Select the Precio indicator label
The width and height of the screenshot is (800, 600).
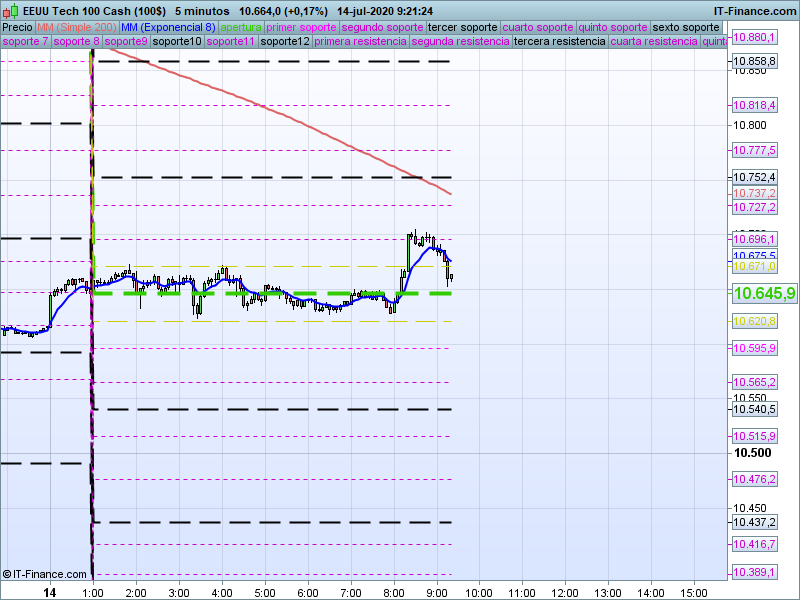click(x=17, y=27)
